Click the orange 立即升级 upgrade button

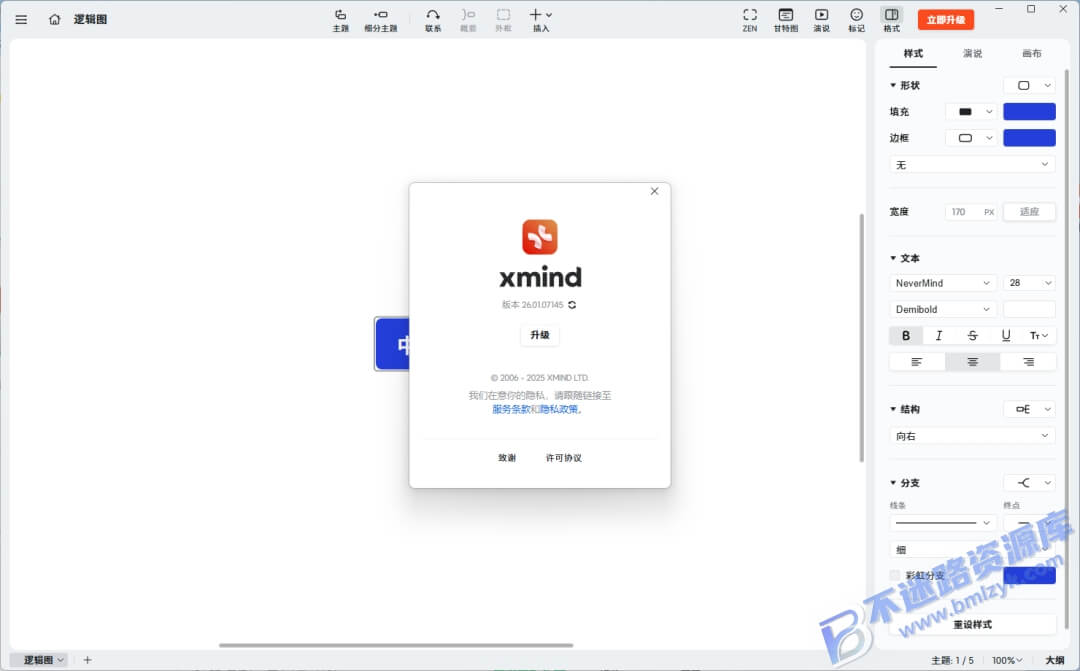pos(946,19)
